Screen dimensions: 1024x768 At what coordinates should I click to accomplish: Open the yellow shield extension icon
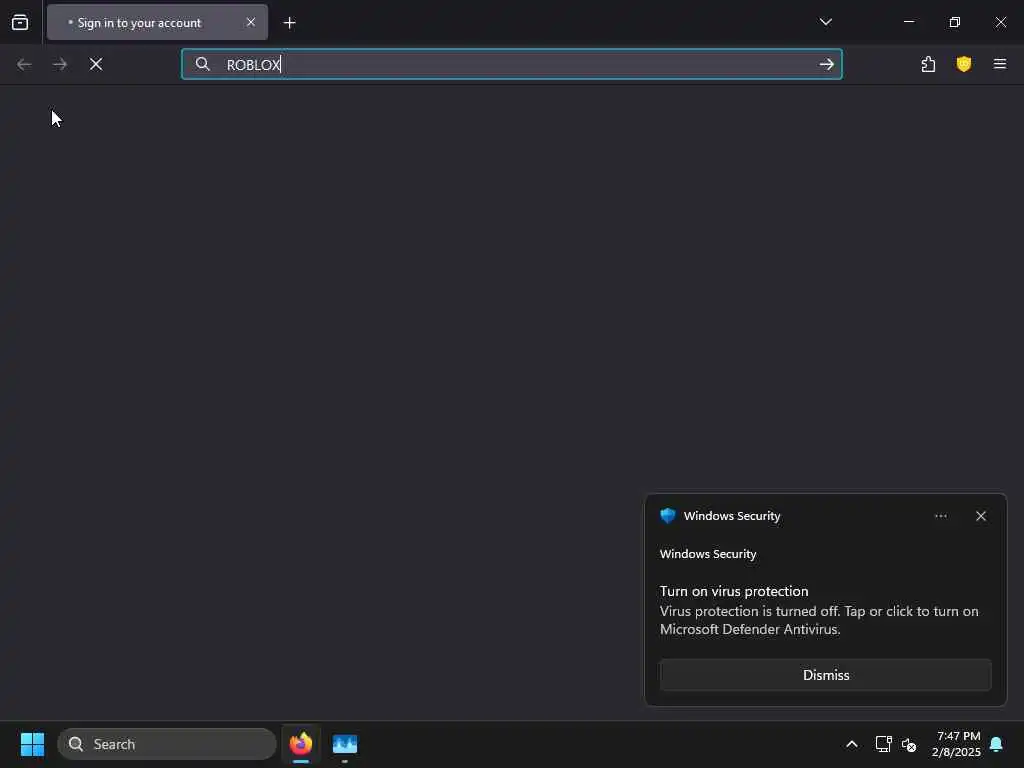click(964, 64)
